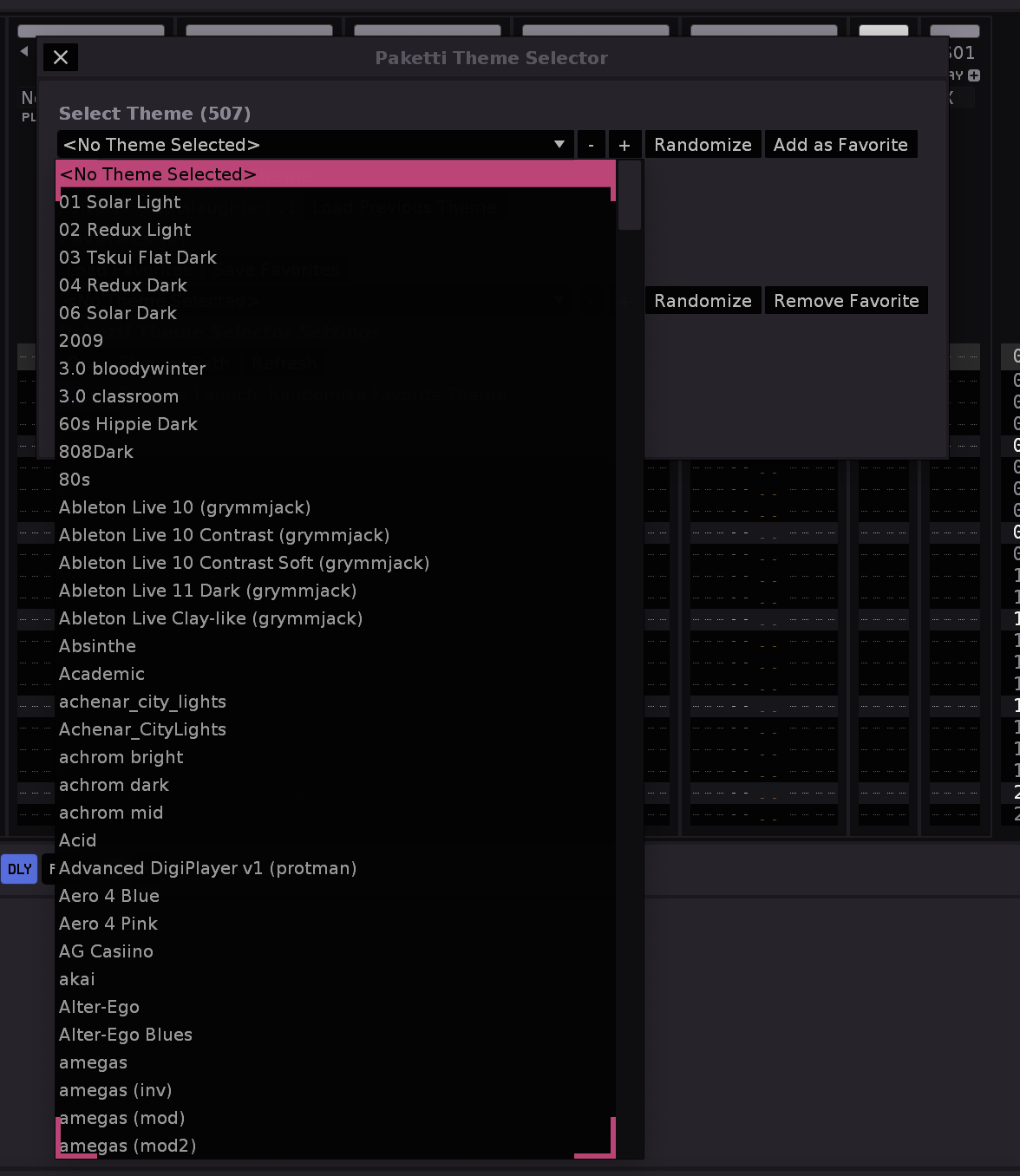Select Alter-Ego Blues theme

[126, 1035]
